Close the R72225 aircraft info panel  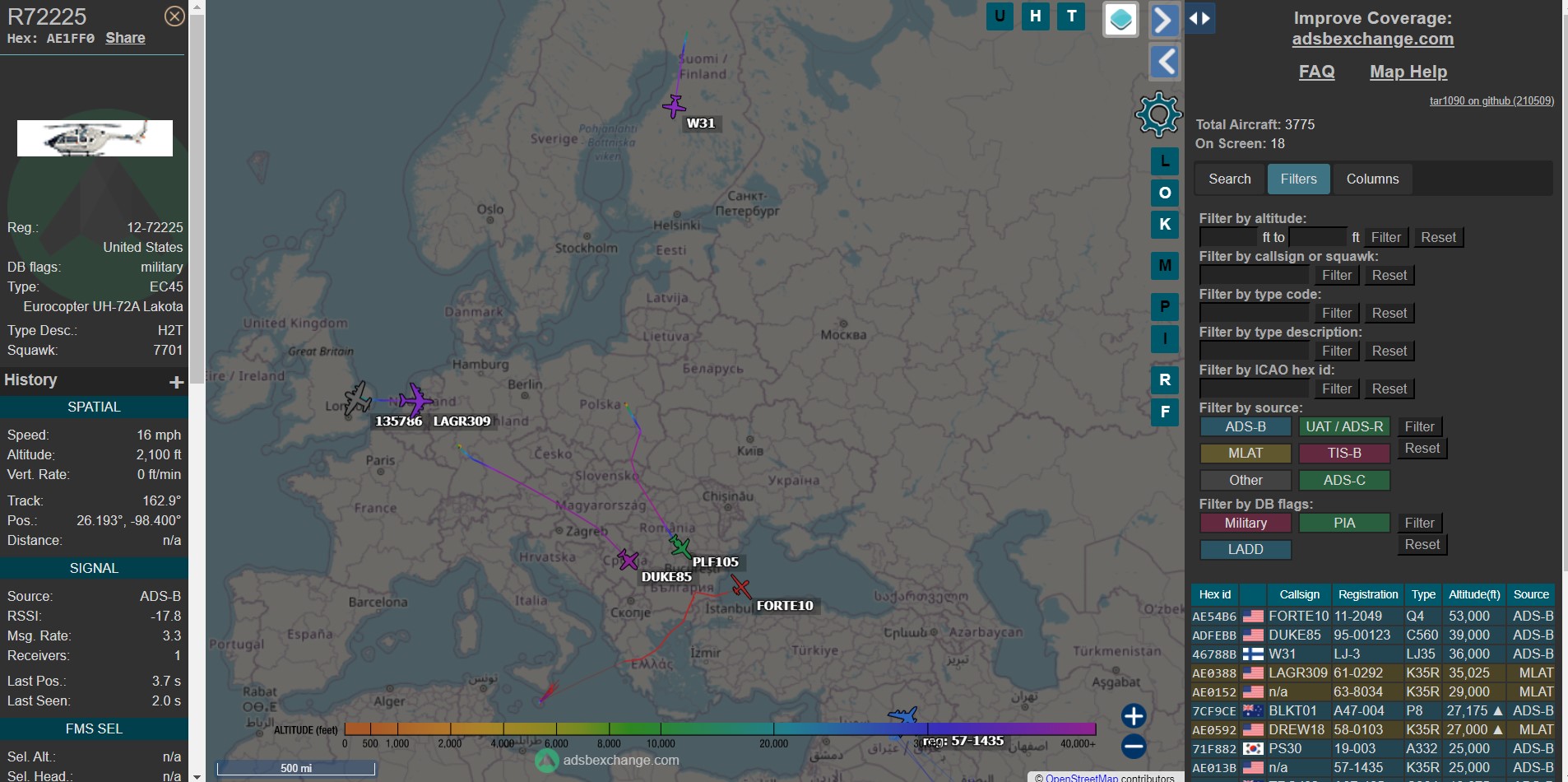coord(174,16)
